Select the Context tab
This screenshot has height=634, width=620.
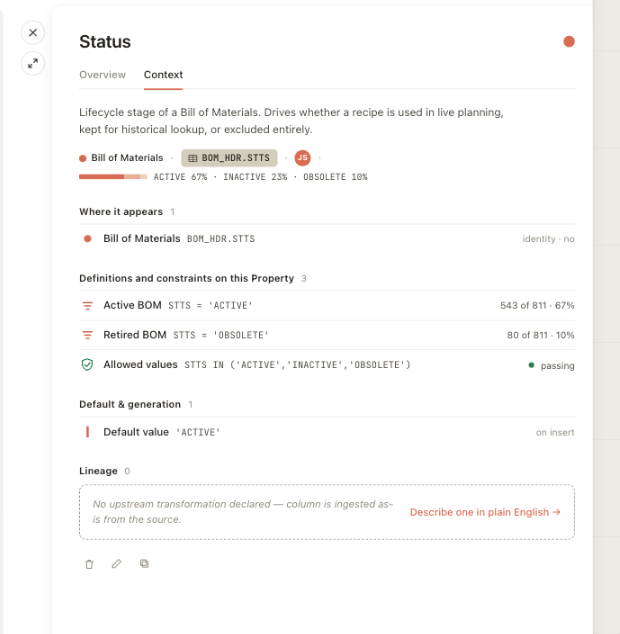163,75
